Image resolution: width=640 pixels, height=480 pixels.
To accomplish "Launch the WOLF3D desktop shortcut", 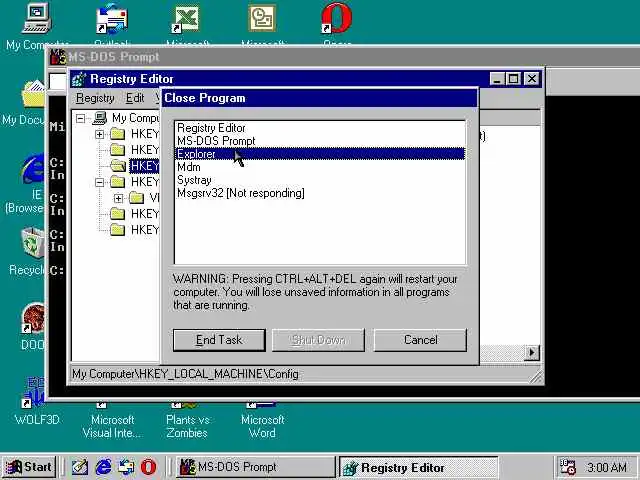I will point(33,393).
